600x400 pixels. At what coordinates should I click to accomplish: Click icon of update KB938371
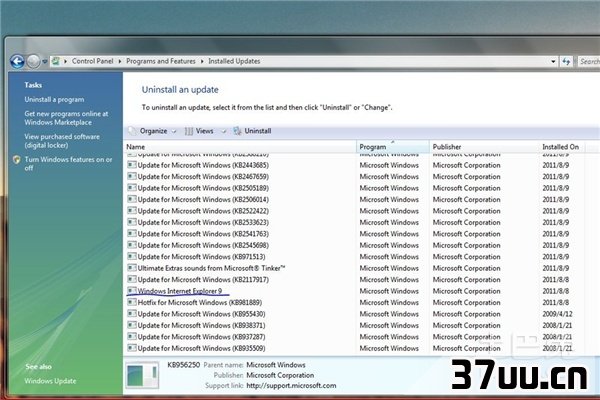coord(132,325)
